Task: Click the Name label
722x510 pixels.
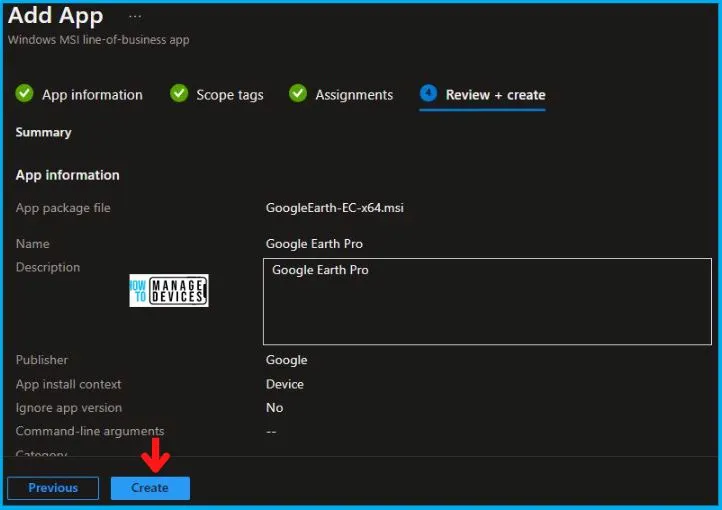Action: [33, 244]
